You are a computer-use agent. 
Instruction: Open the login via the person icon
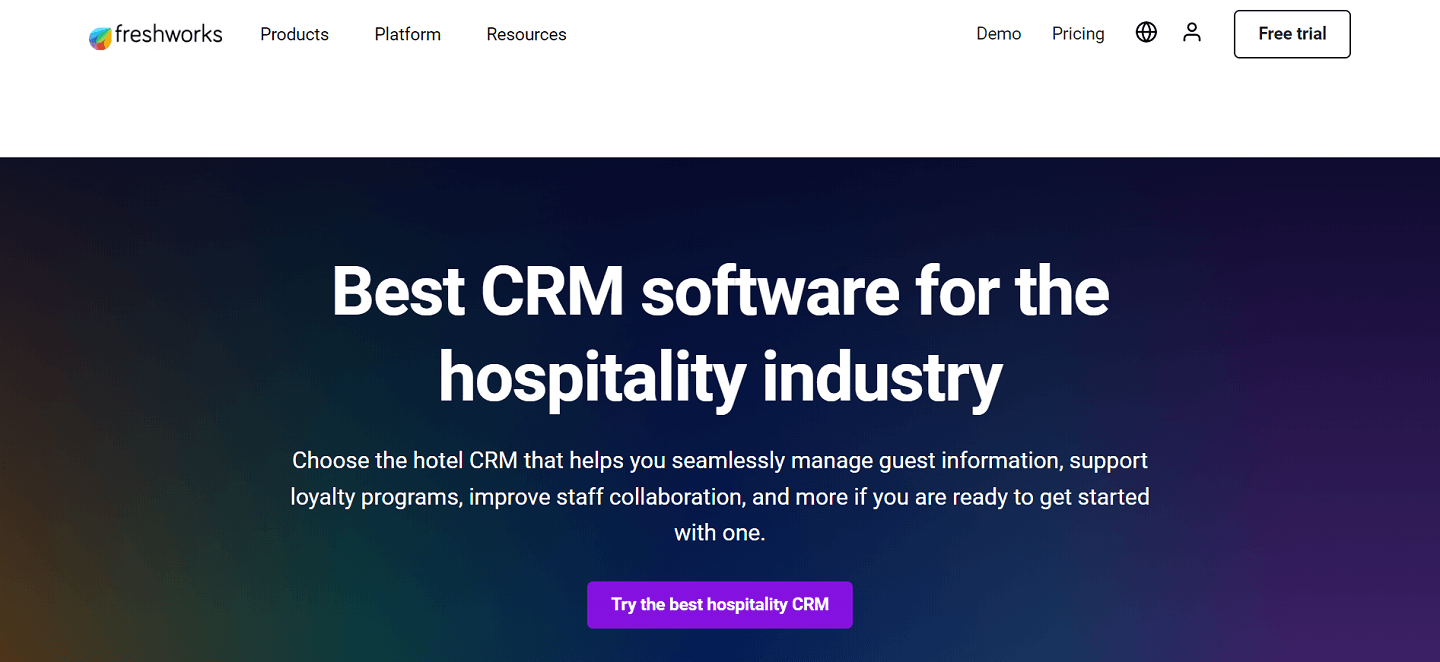click(x=1192, y=32)
